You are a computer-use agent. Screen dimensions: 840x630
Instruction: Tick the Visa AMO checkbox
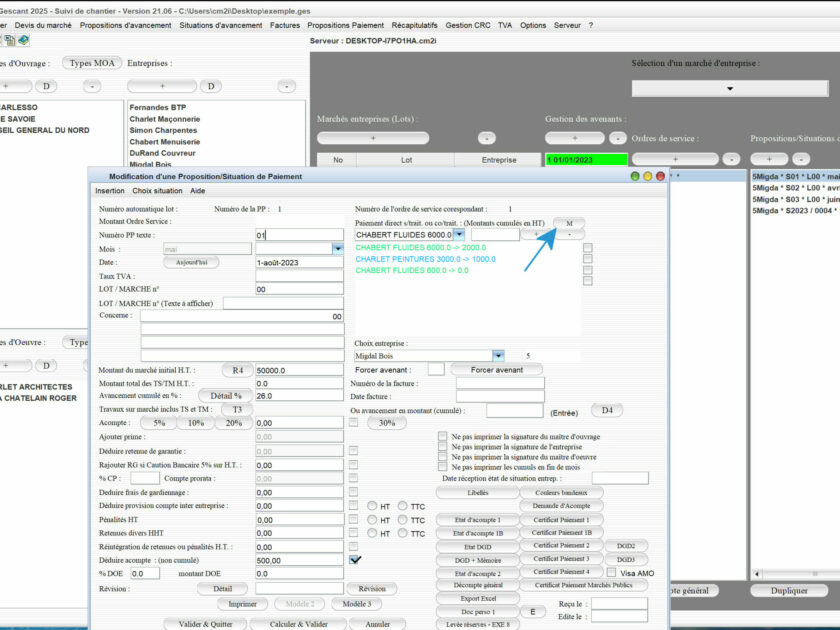[x=611, y=573]
